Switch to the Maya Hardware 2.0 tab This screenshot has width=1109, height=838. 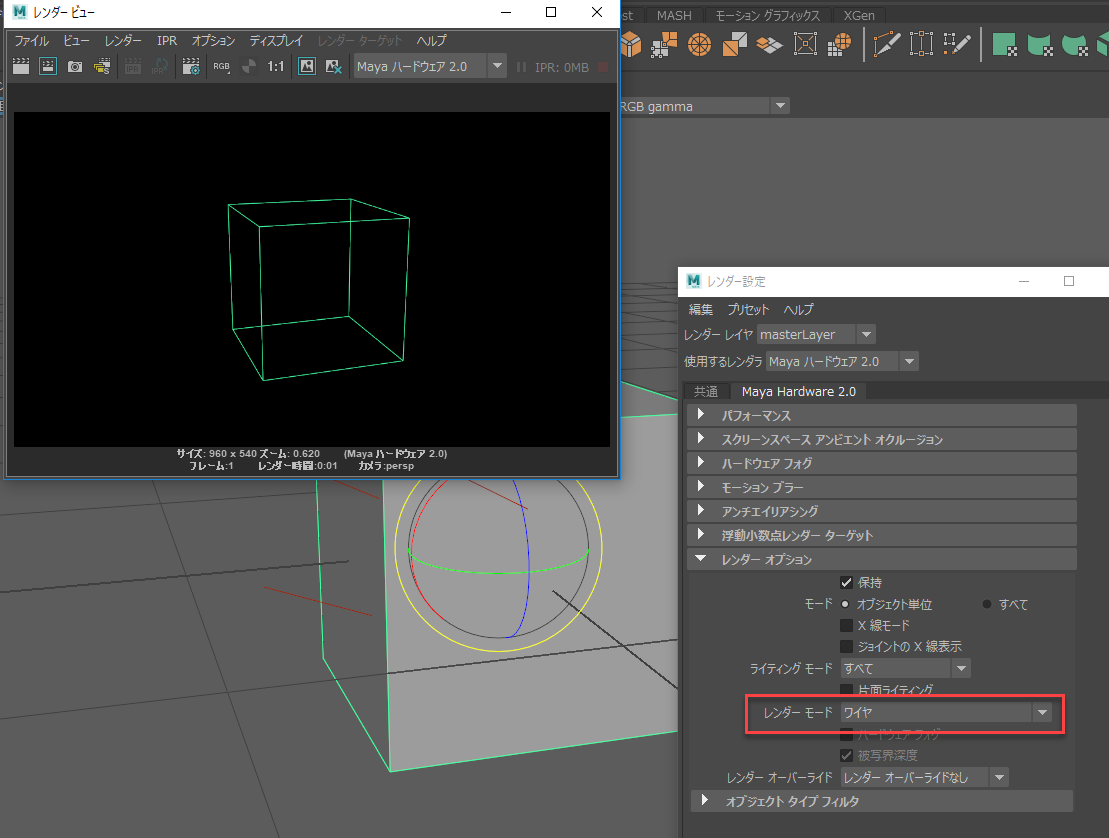[x=799, y=391]
